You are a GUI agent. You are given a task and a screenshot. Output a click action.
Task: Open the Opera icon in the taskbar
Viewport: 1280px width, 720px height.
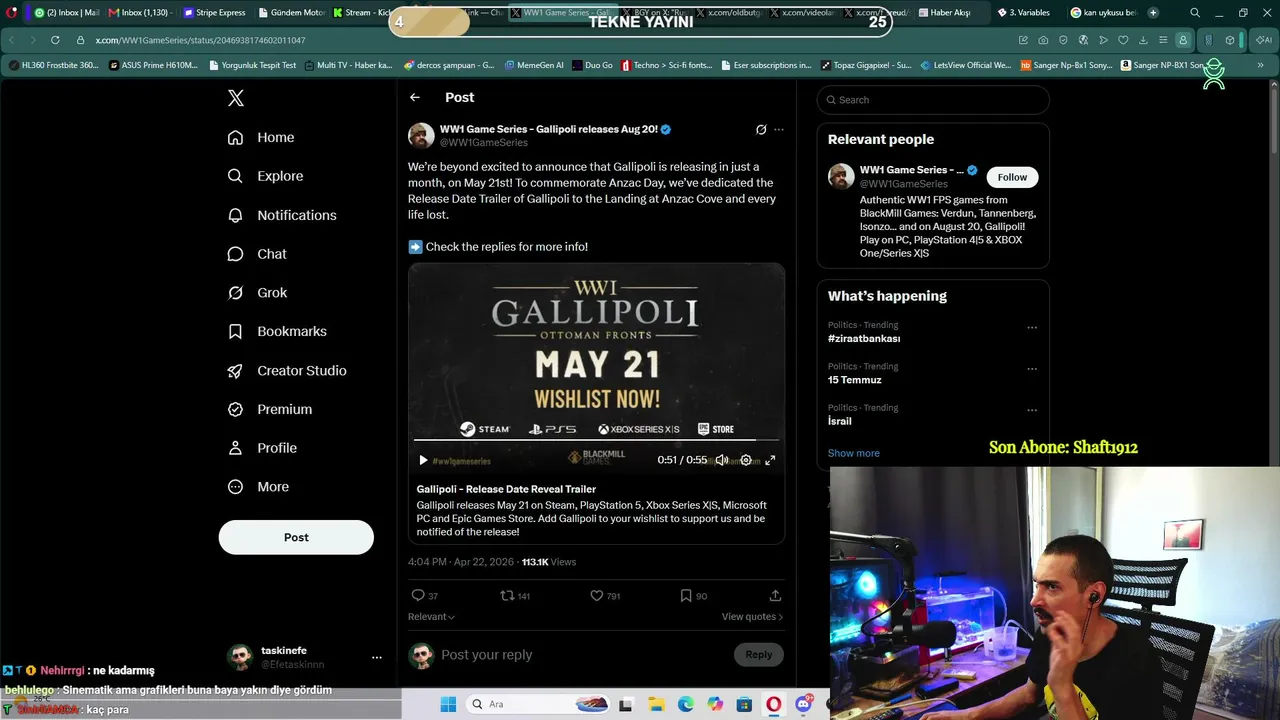(x=774, y=704)
